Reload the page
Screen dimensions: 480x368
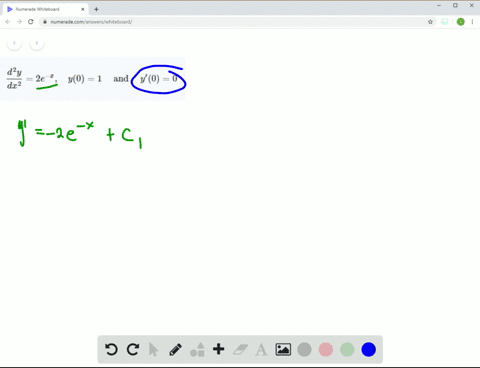[31, 22]
